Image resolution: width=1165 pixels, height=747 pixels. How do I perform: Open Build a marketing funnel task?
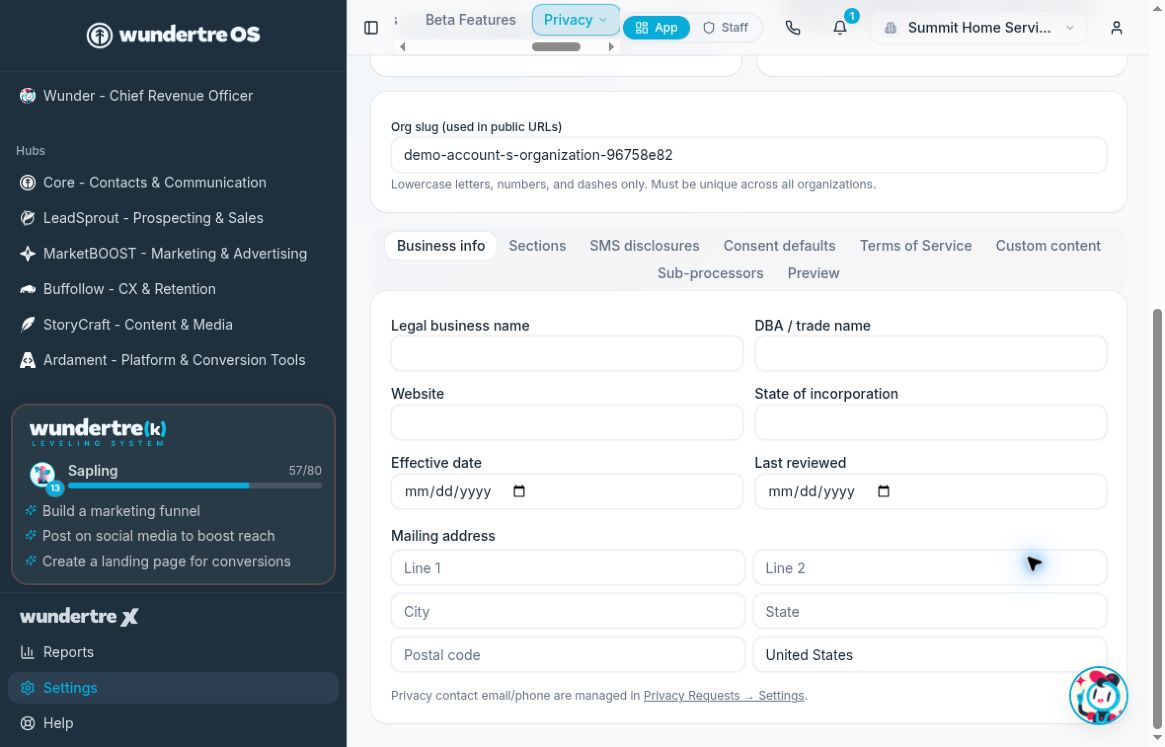121,511
